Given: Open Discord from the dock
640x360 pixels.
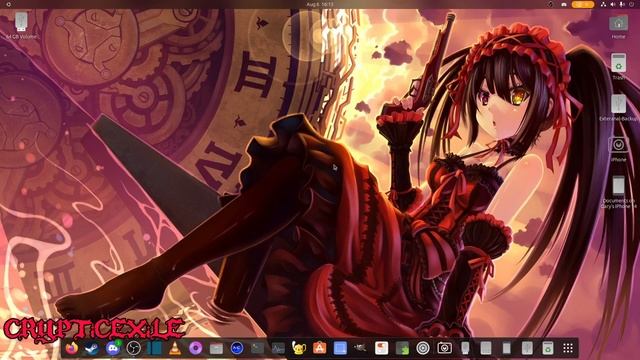Looking at the screenshot, I should [113, 348].
